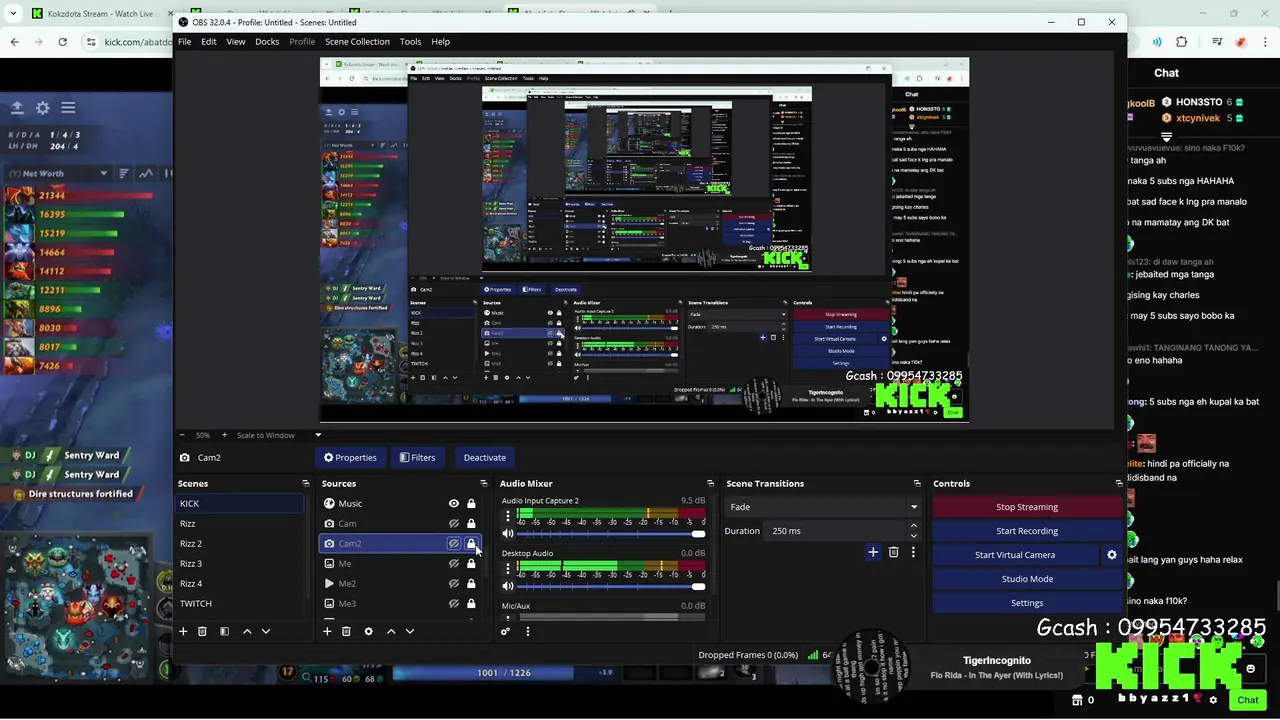Open Cam2 Filters button
1280x720 pixels.
pyautogui.click(x=417, y=457)
